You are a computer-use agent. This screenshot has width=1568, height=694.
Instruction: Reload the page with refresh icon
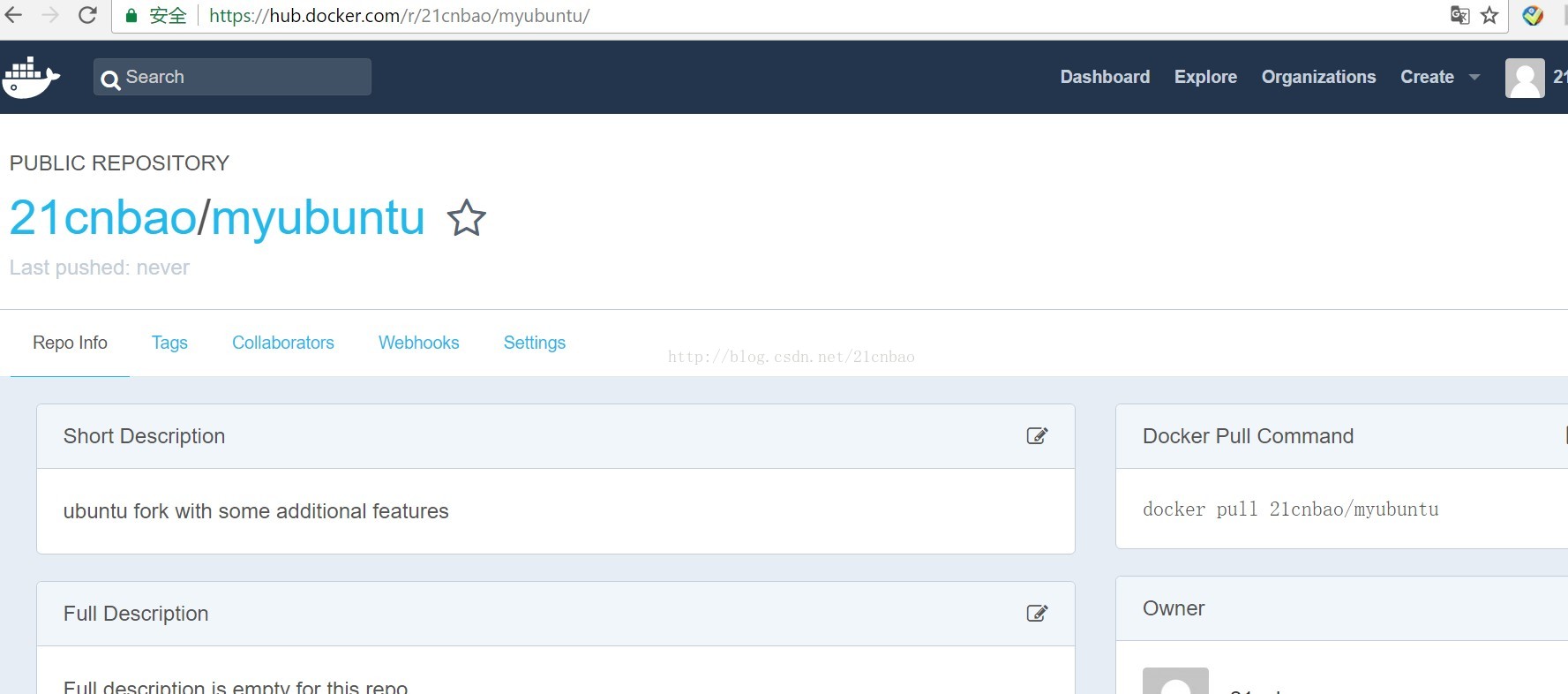[87, 15]
